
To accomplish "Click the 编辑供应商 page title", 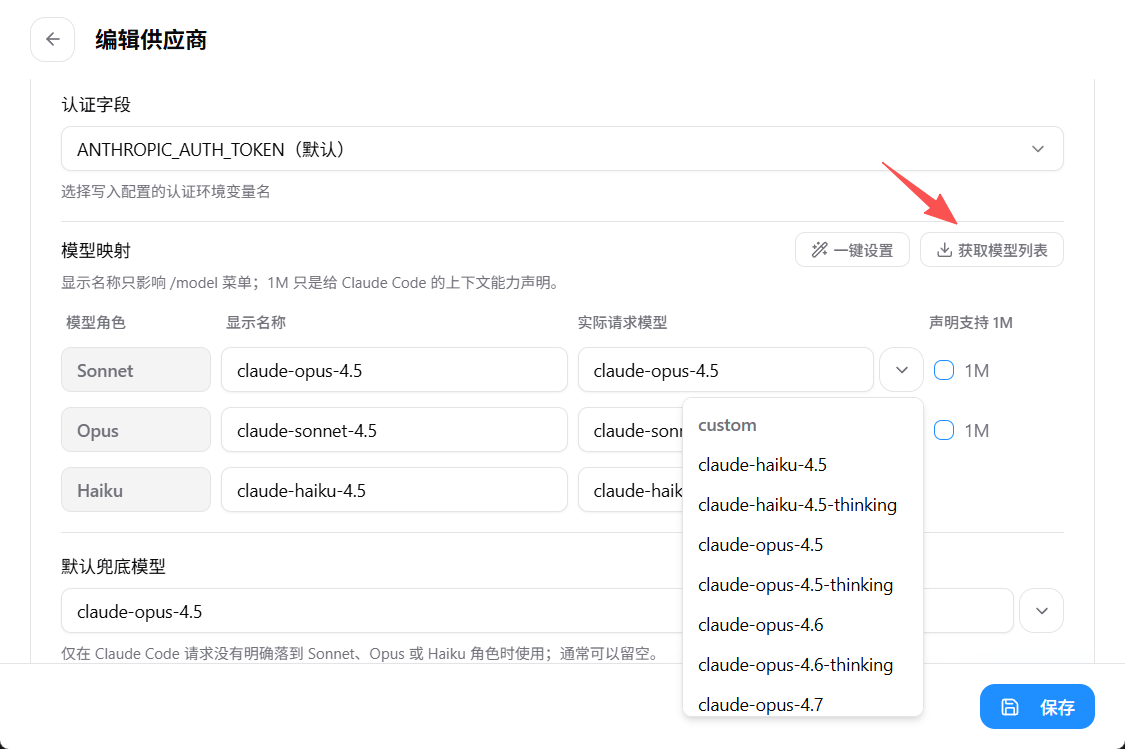I will [x=151, y=39].
